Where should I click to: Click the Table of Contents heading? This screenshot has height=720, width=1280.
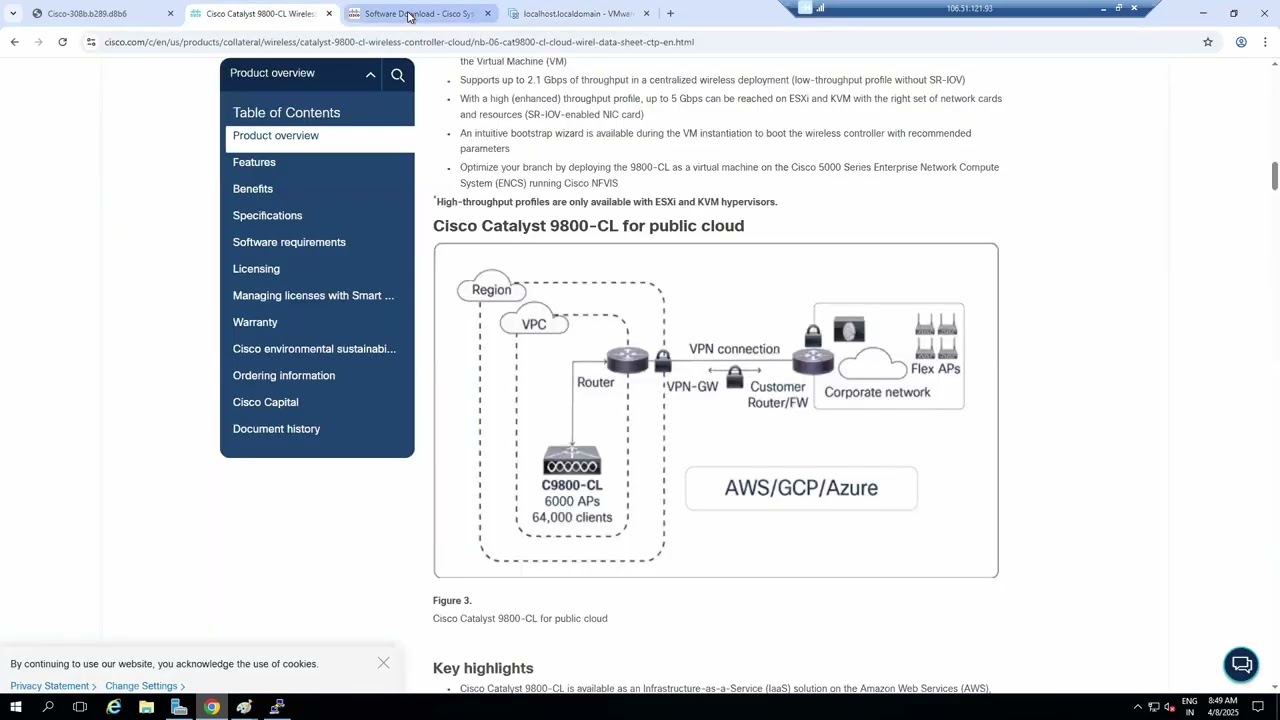click(286, 113)
